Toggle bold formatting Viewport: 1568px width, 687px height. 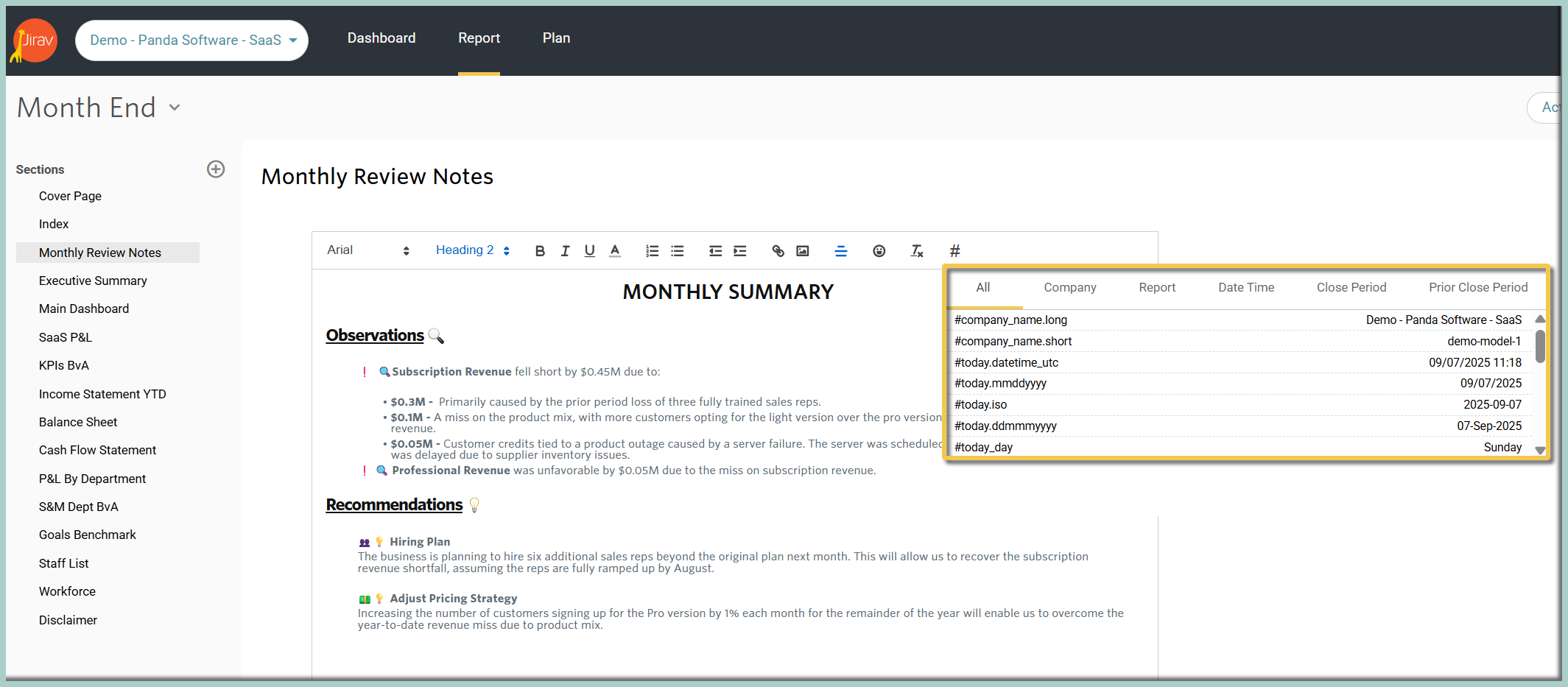(x=540, y=251)
